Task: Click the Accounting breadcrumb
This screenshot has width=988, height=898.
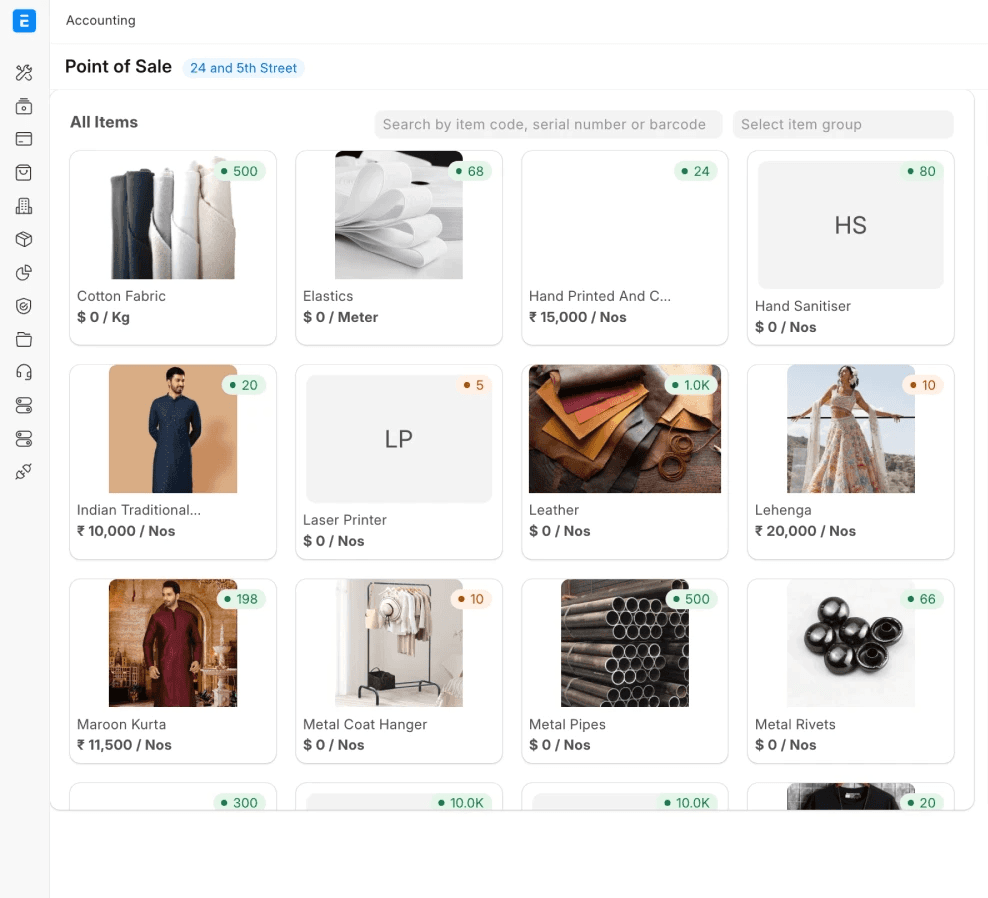Action: coord(100,20)
